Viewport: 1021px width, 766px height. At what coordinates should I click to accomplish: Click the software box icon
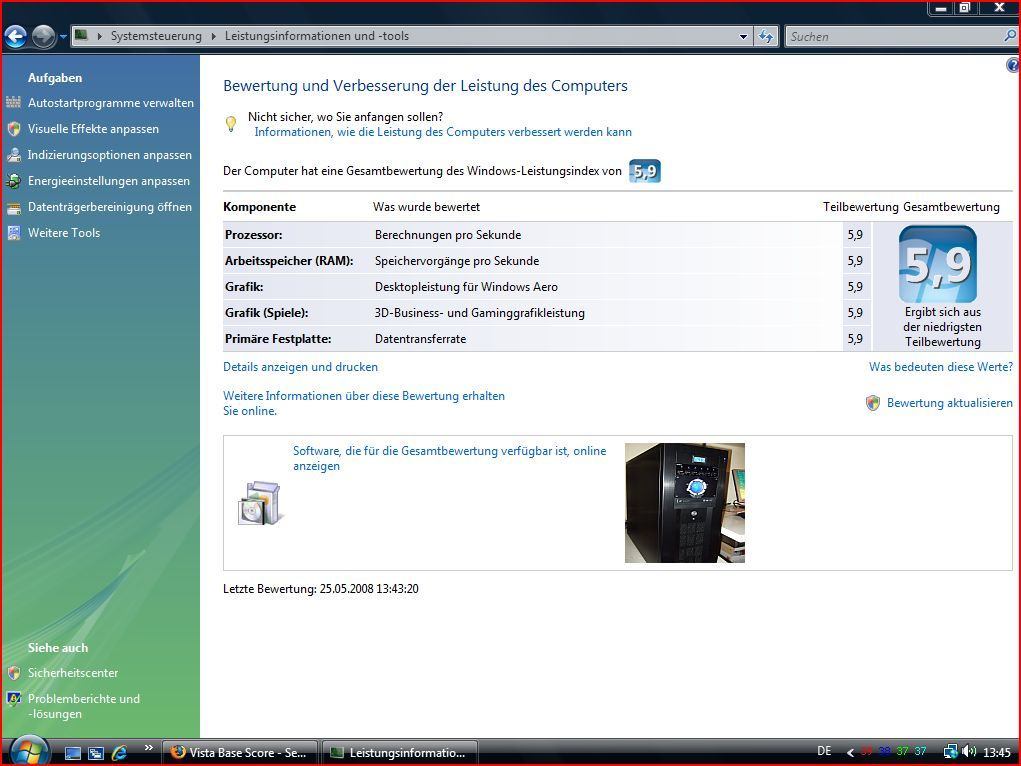260,503
